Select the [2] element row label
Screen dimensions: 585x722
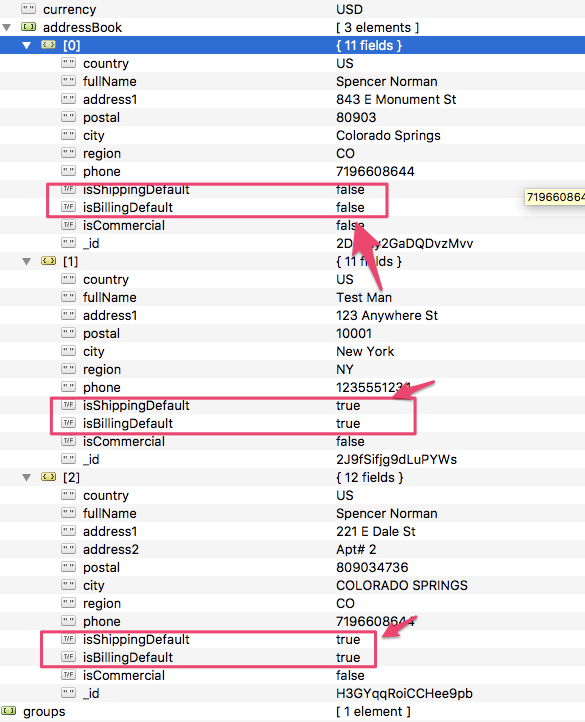71,477
